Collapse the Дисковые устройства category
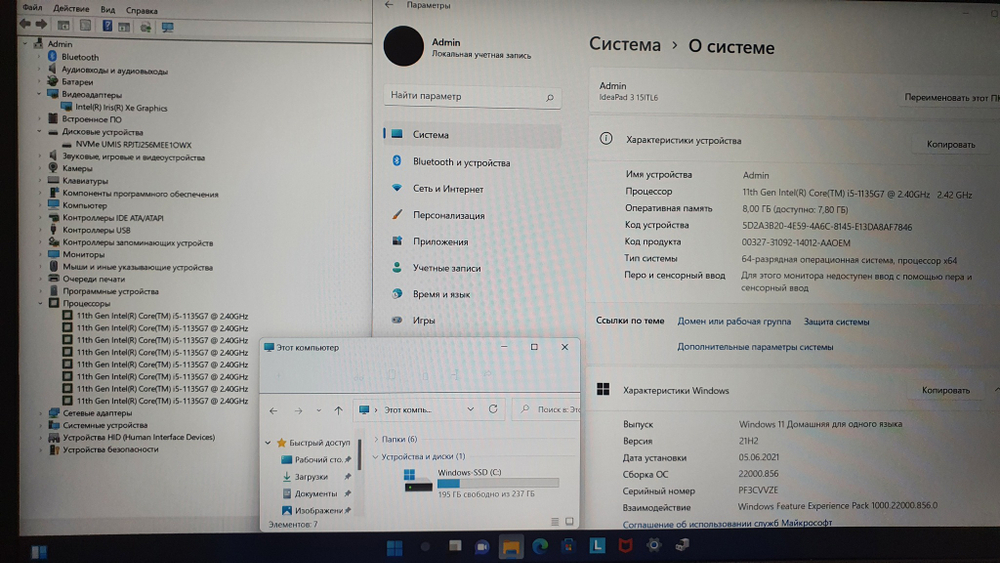Screen dimensions: 1000x563 pyautogui.click(x=39, y=131)
